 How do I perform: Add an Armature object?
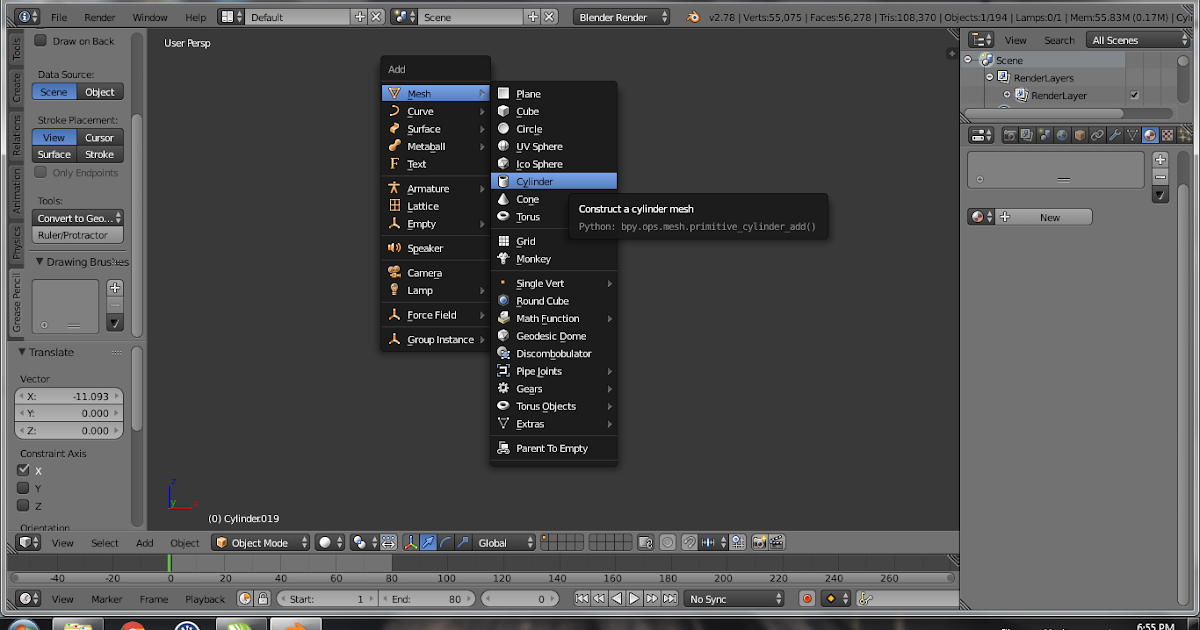[435, 188]
